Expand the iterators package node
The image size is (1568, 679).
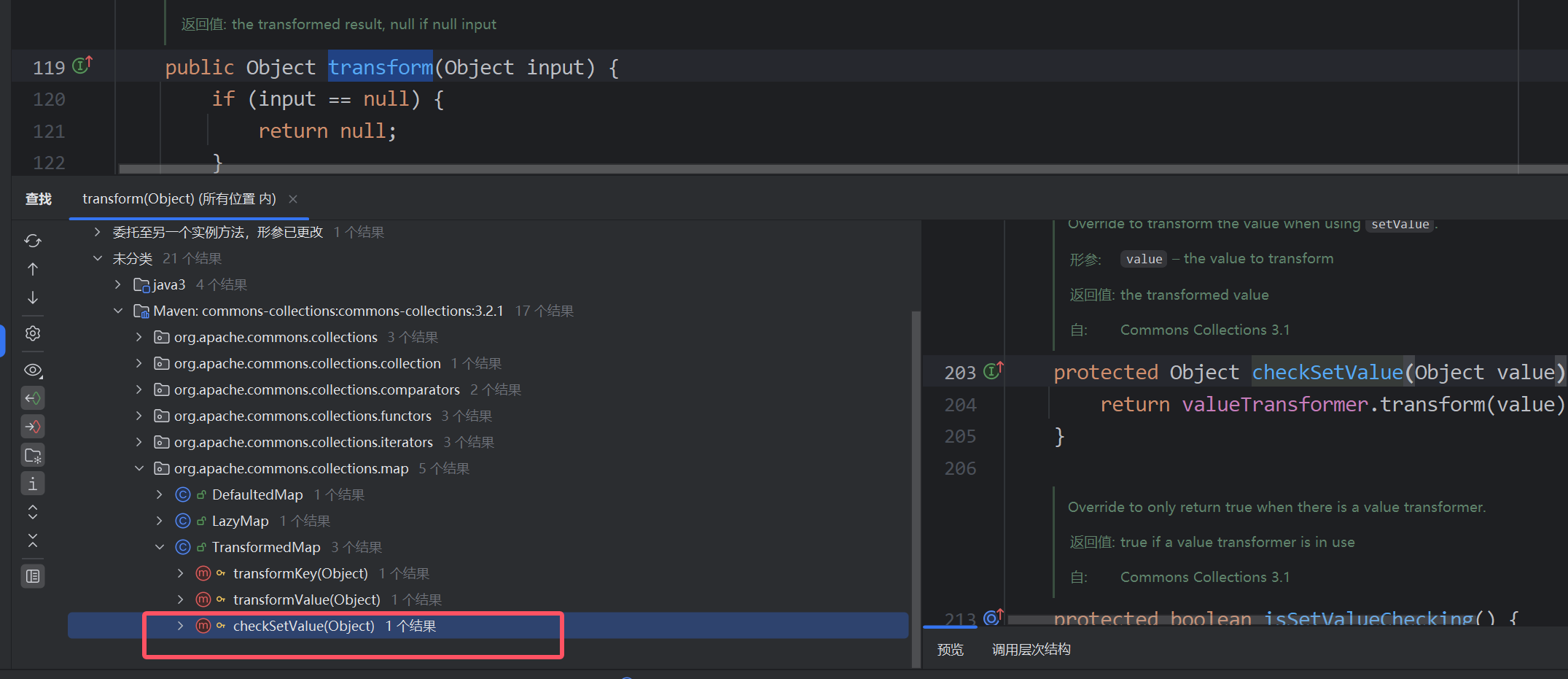[139, 442]
